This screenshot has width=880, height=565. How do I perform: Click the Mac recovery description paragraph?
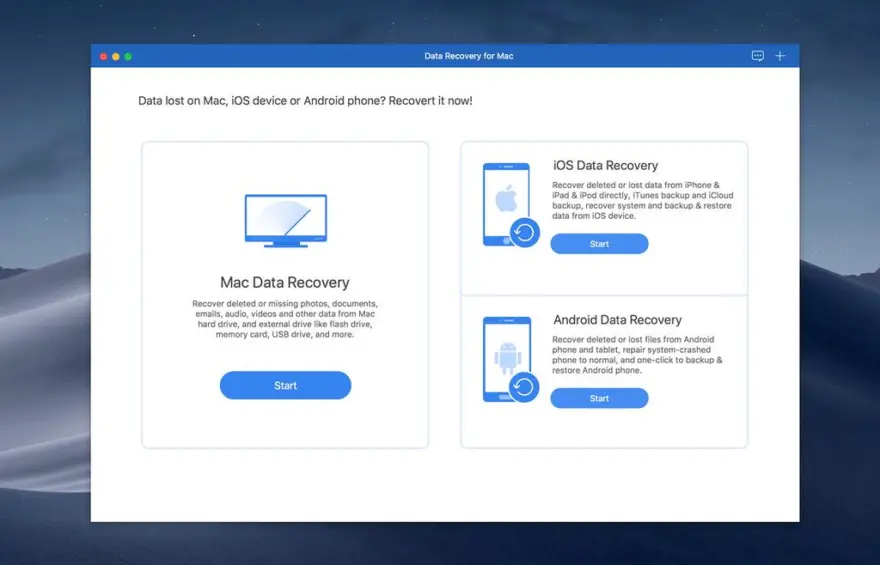(x=285, y=319)
